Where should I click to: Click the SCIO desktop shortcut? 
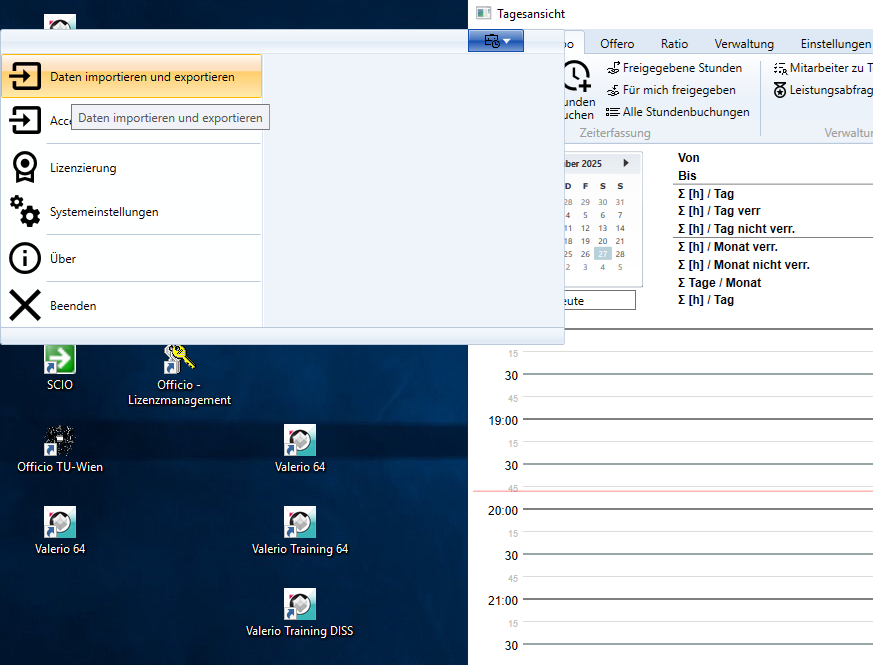point(60,360)
